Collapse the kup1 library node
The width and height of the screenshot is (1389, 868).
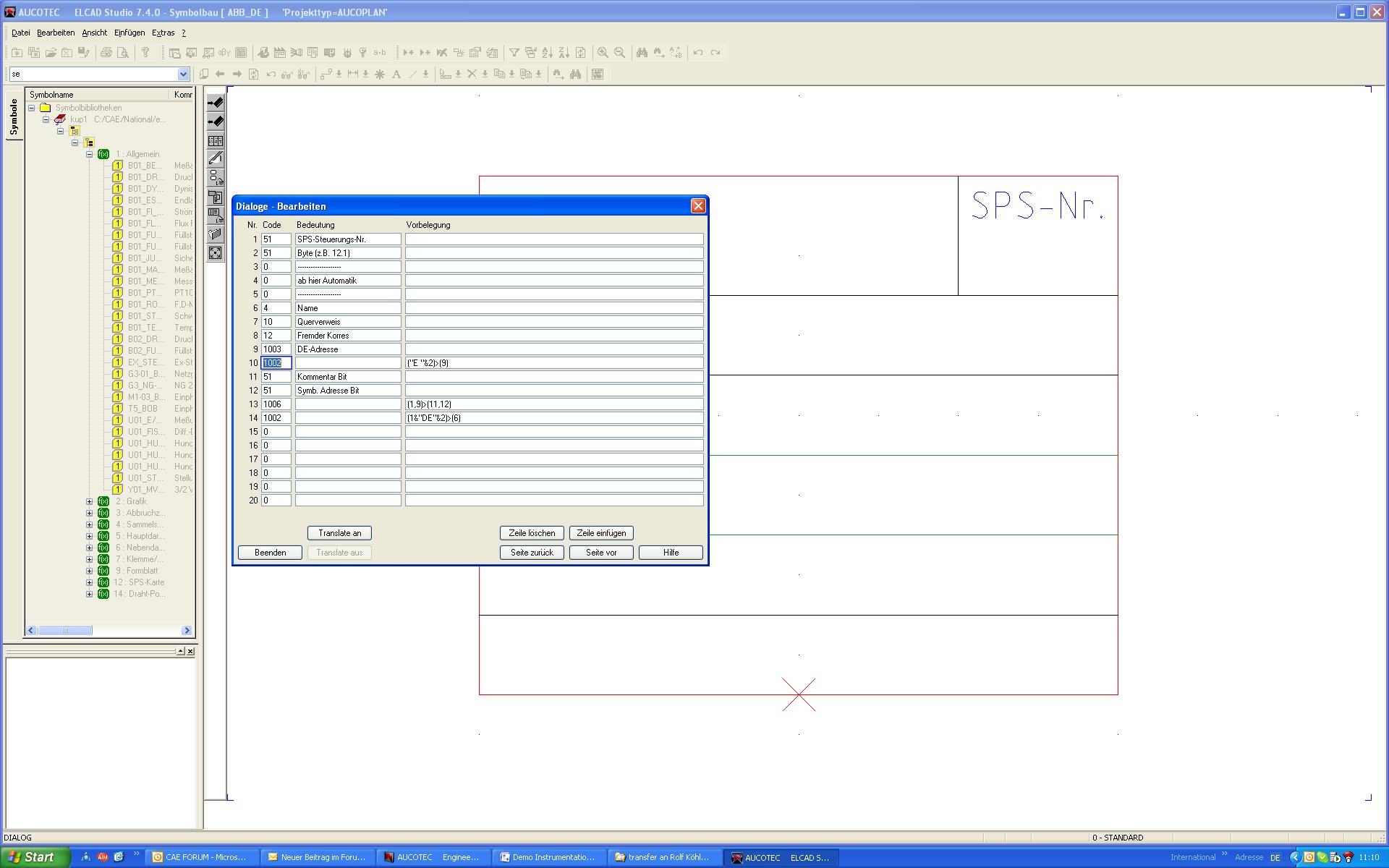pyautogui.click(x=46, y=119)
